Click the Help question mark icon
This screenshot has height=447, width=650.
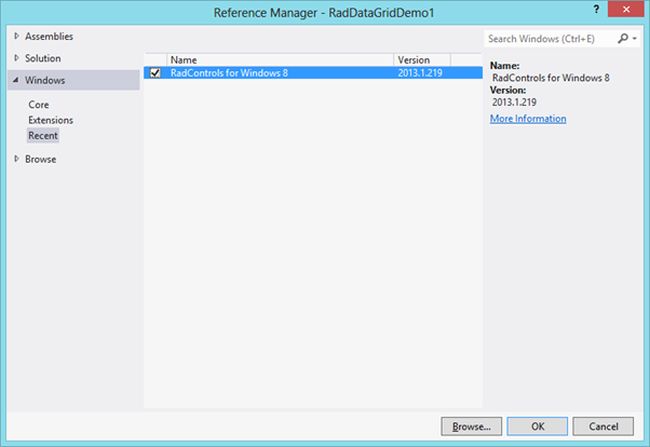pos(596,9)
